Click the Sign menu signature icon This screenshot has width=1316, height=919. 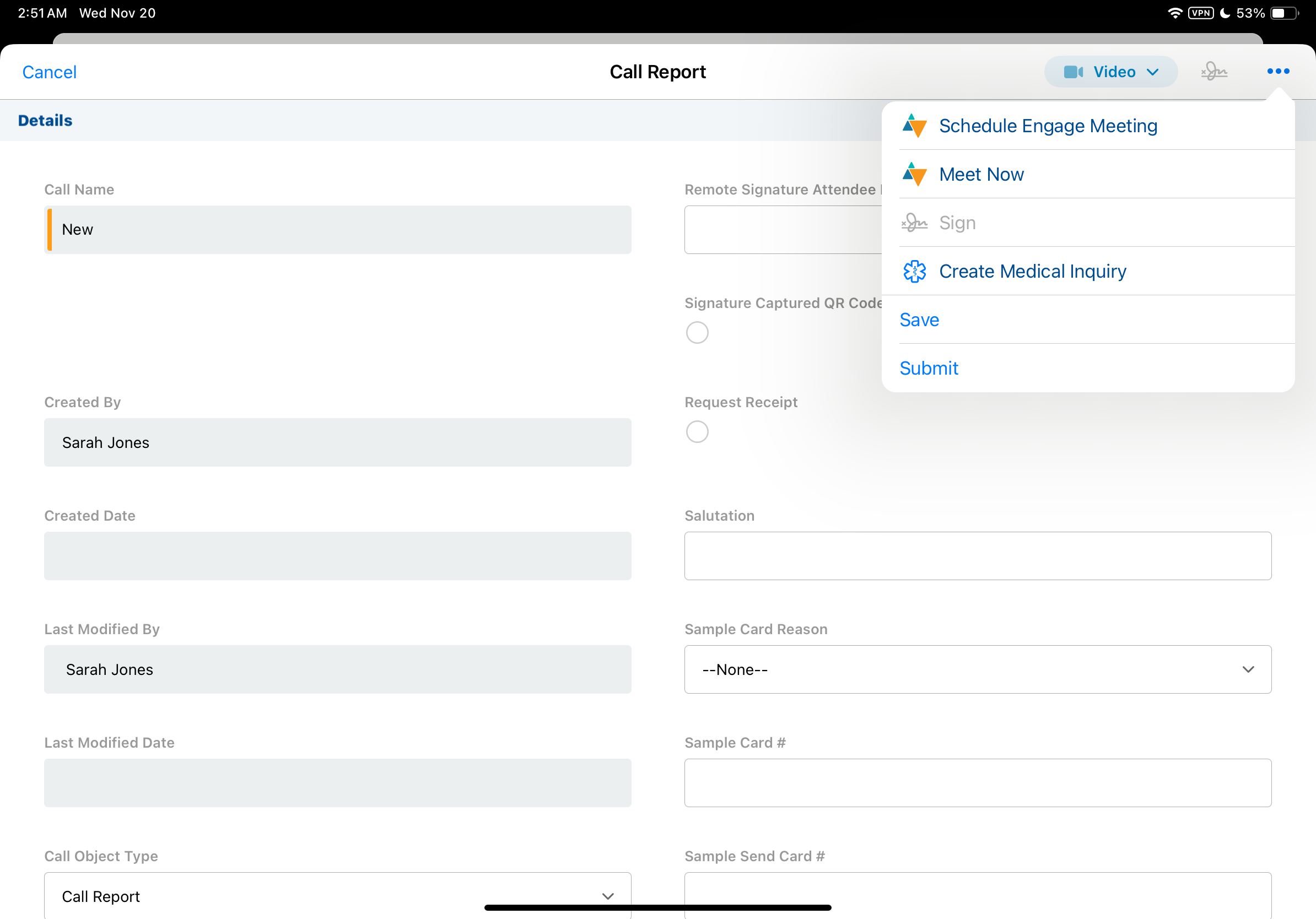coord(914,223)
